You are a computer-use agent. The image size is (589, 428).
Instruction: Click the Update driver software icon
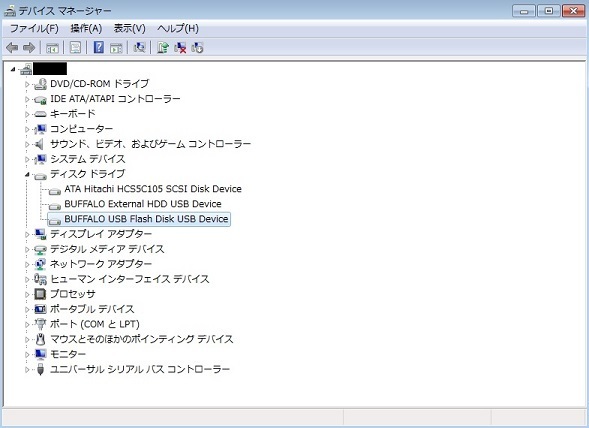click(x=163, y=48)
